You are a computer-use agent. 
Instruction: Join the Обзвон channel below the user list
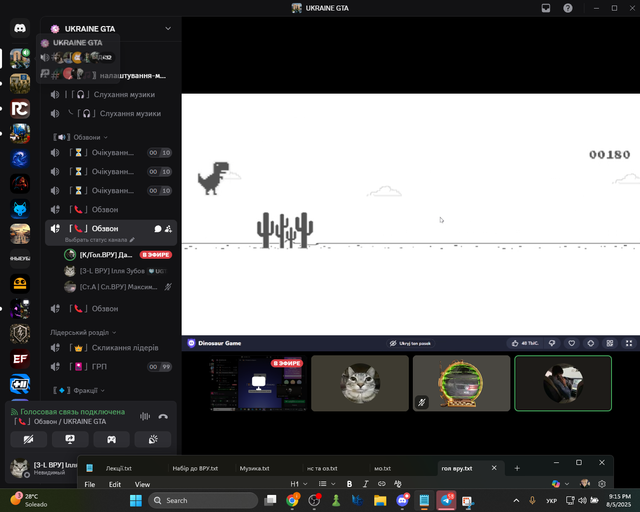point(110,309)
